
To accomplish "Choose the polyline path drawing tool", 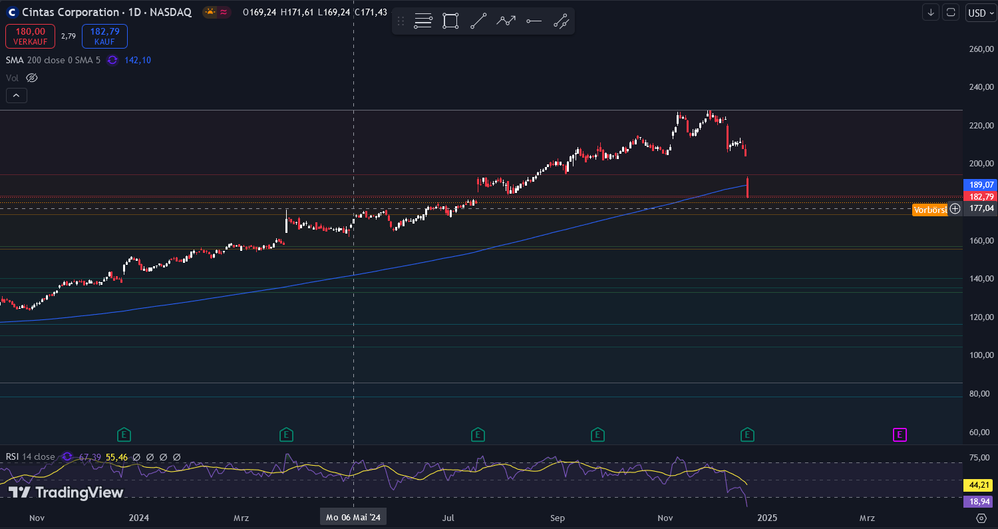I will tap(506, 21).
